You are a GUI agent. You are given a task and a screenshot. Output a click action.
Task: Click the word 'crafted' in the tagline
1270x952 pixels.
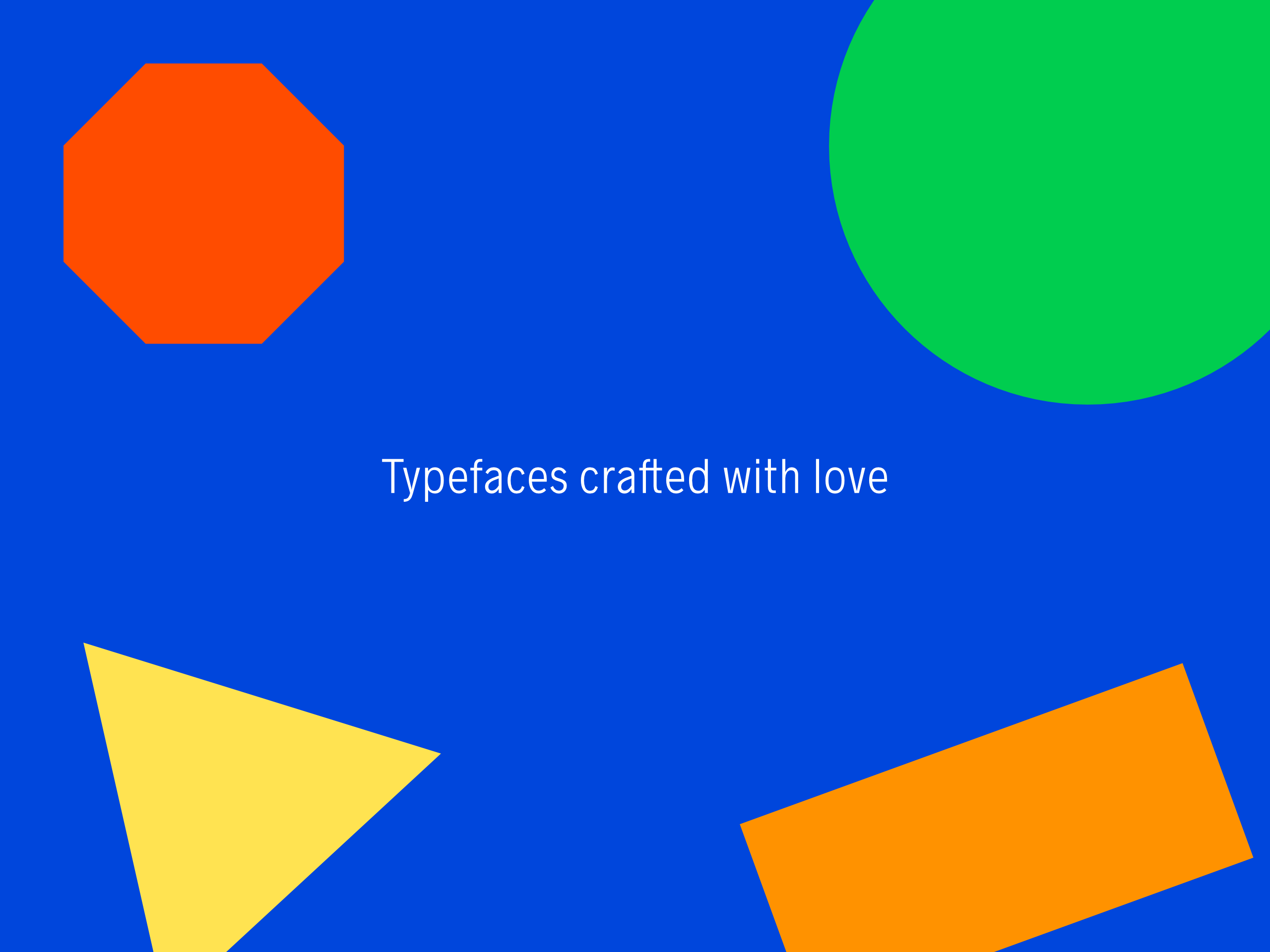pyautogui.click(x=644, y=477)
